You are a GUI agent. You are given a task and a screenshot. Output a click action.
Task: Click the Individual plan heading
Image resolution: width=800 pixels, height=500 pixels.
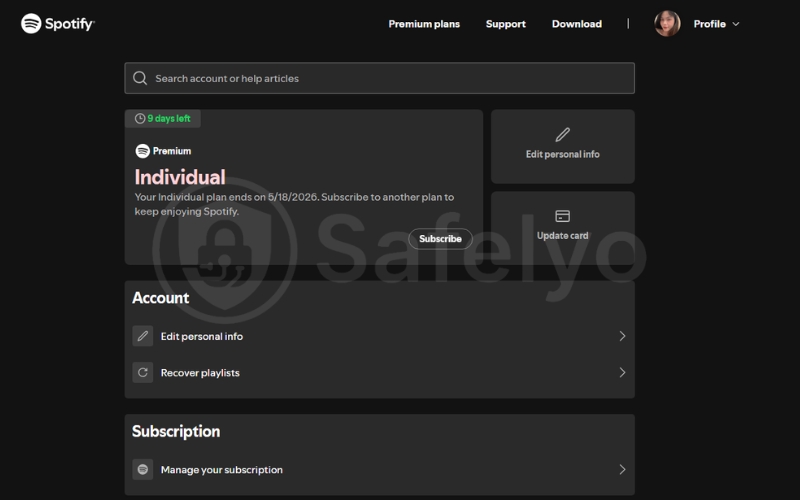(180, 177)
